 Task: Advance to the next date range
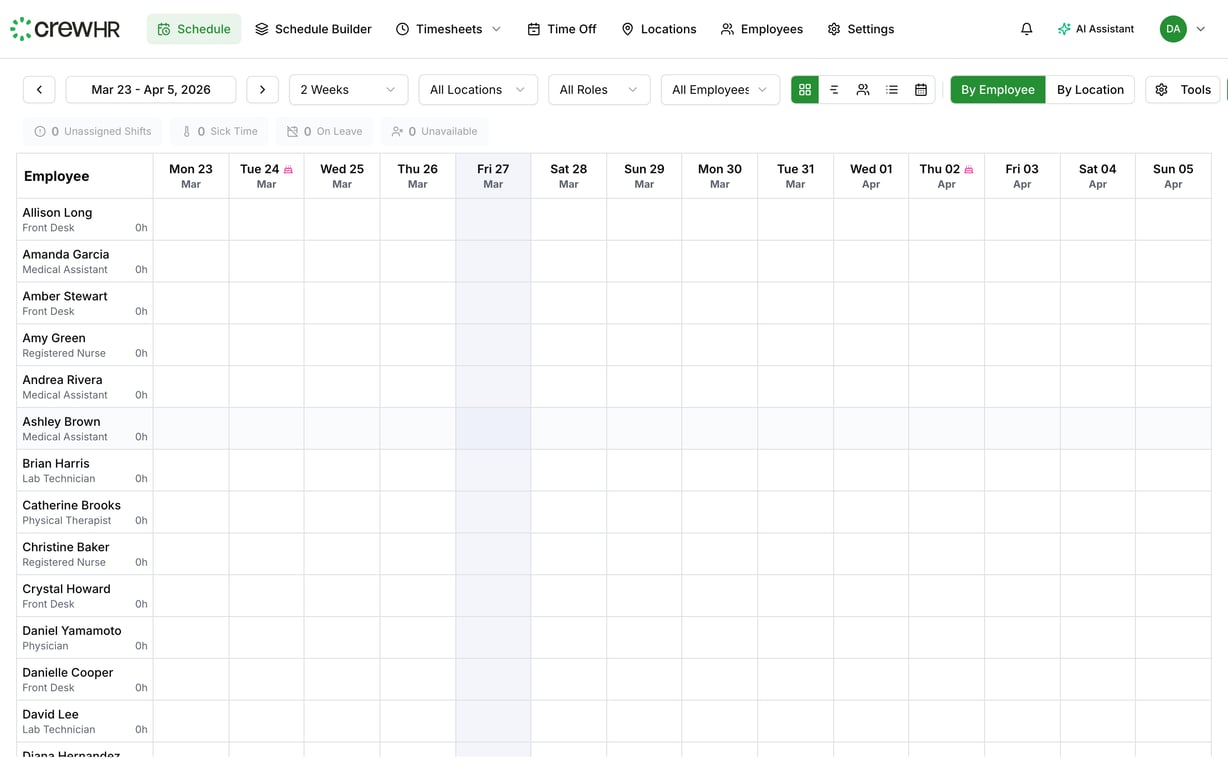tap(262, 89)
